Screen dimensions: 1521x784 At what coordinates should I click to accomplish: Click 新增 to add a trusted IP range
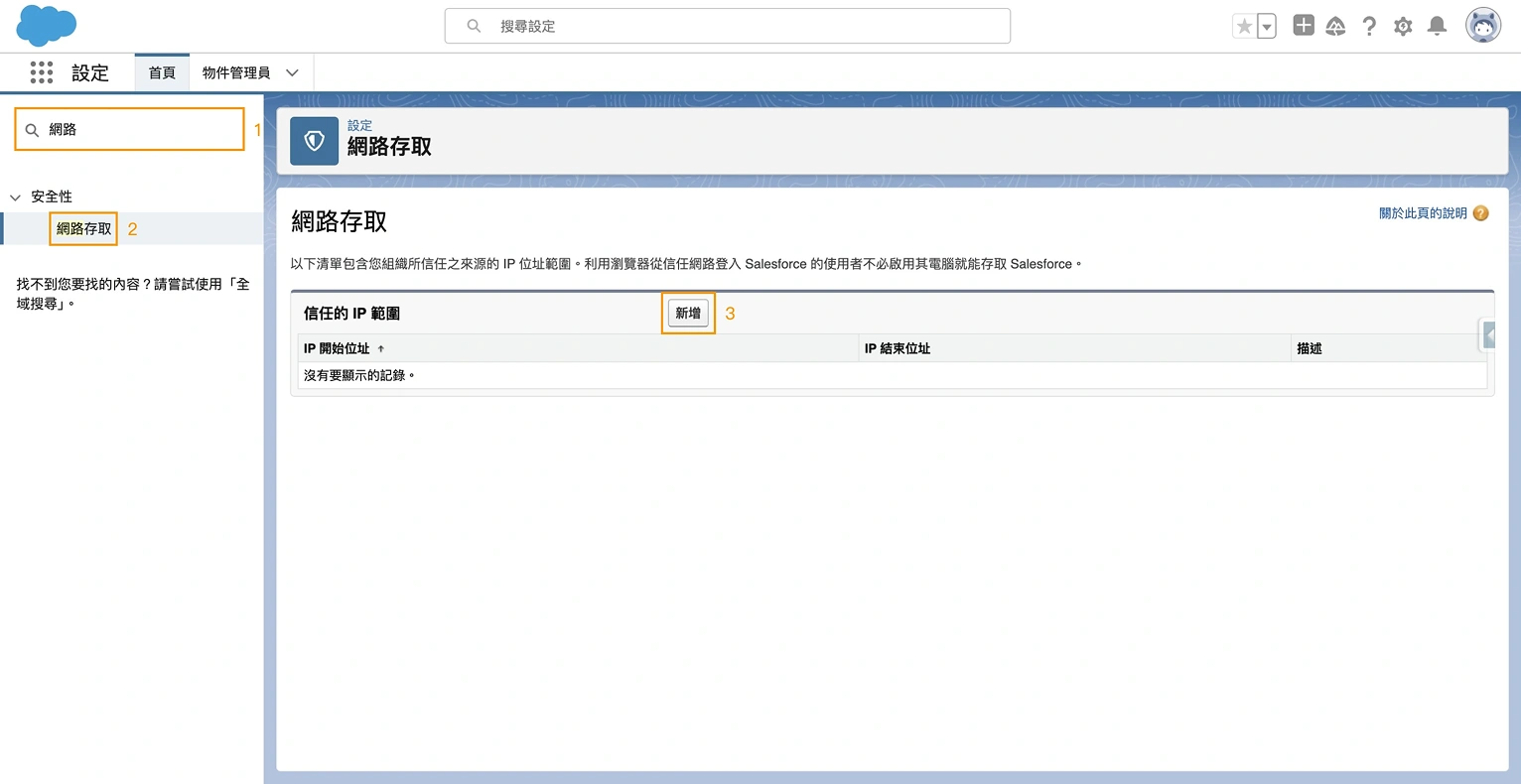pyautogui.click(x=687, y=313)
